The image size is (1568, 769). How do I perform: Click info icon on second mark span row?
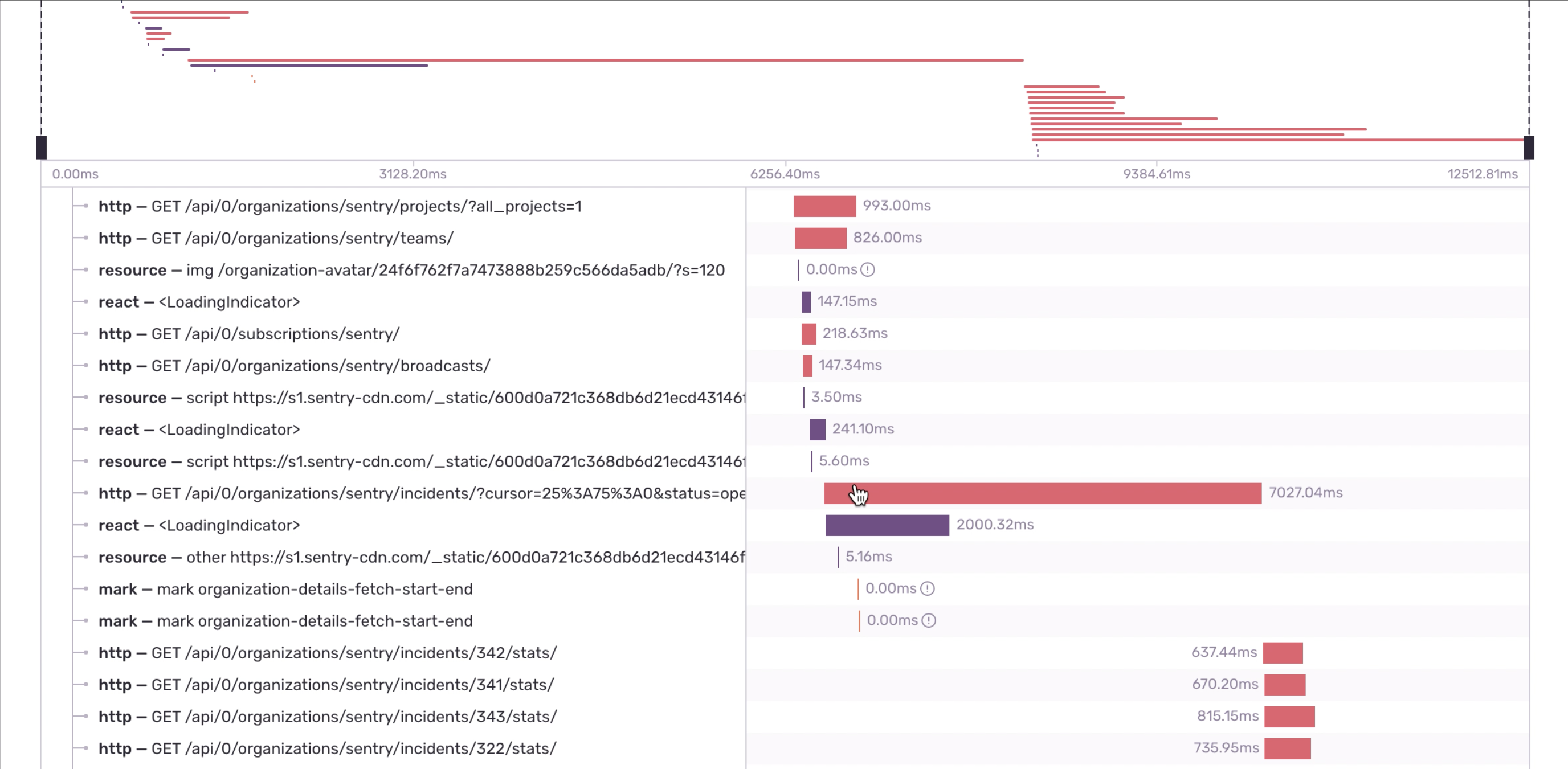(928, 620)
